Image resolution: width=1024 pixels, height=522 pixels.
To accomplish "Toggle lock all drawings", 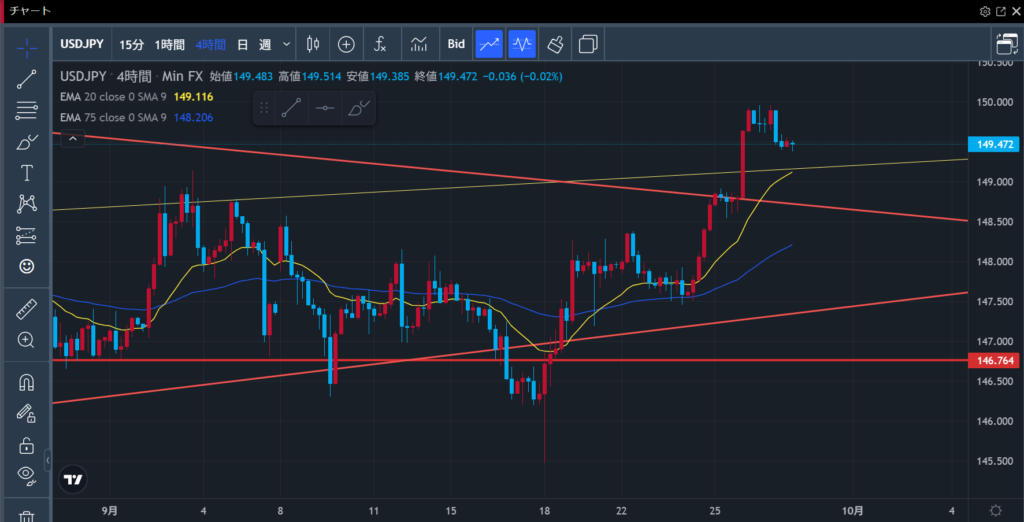I will pyautogui.click(x=27, y=445).
